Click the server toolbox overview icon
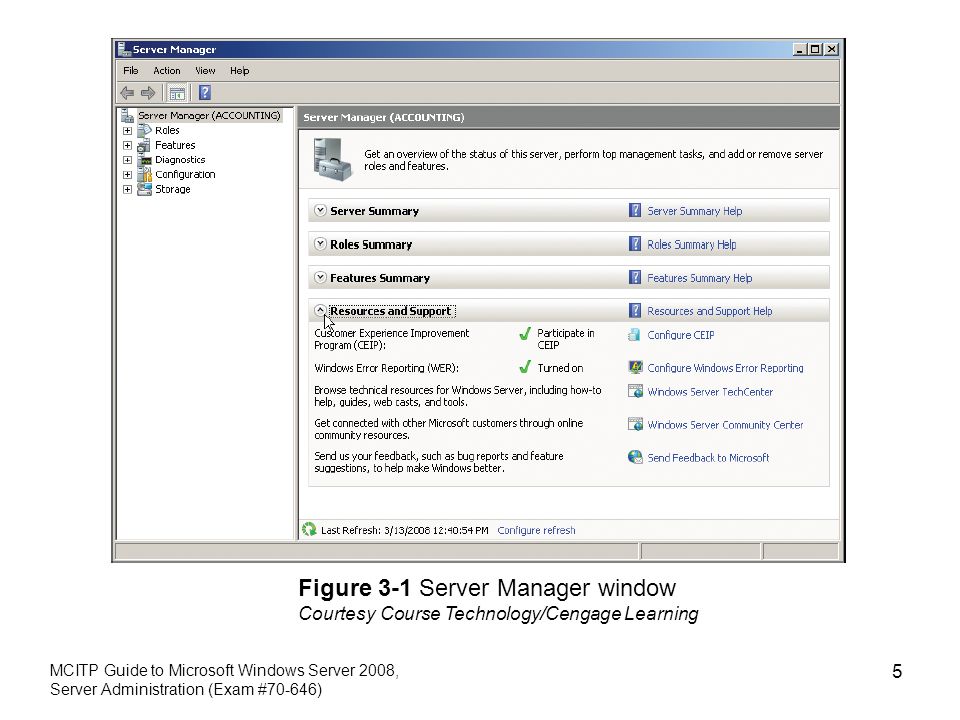 tap(332, 159)
